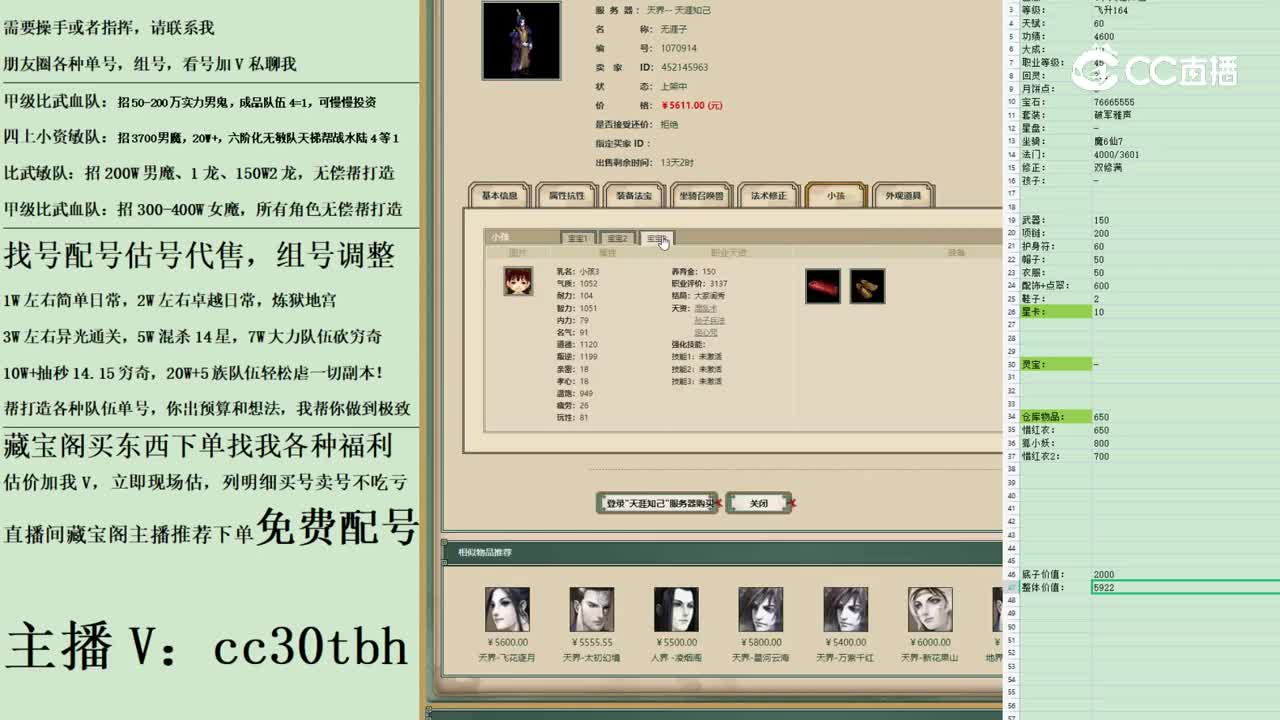1280x720 pixels.
Task: Click the 叛逆 value 1199
Action: pyautogui.click(x=588, y=356)
